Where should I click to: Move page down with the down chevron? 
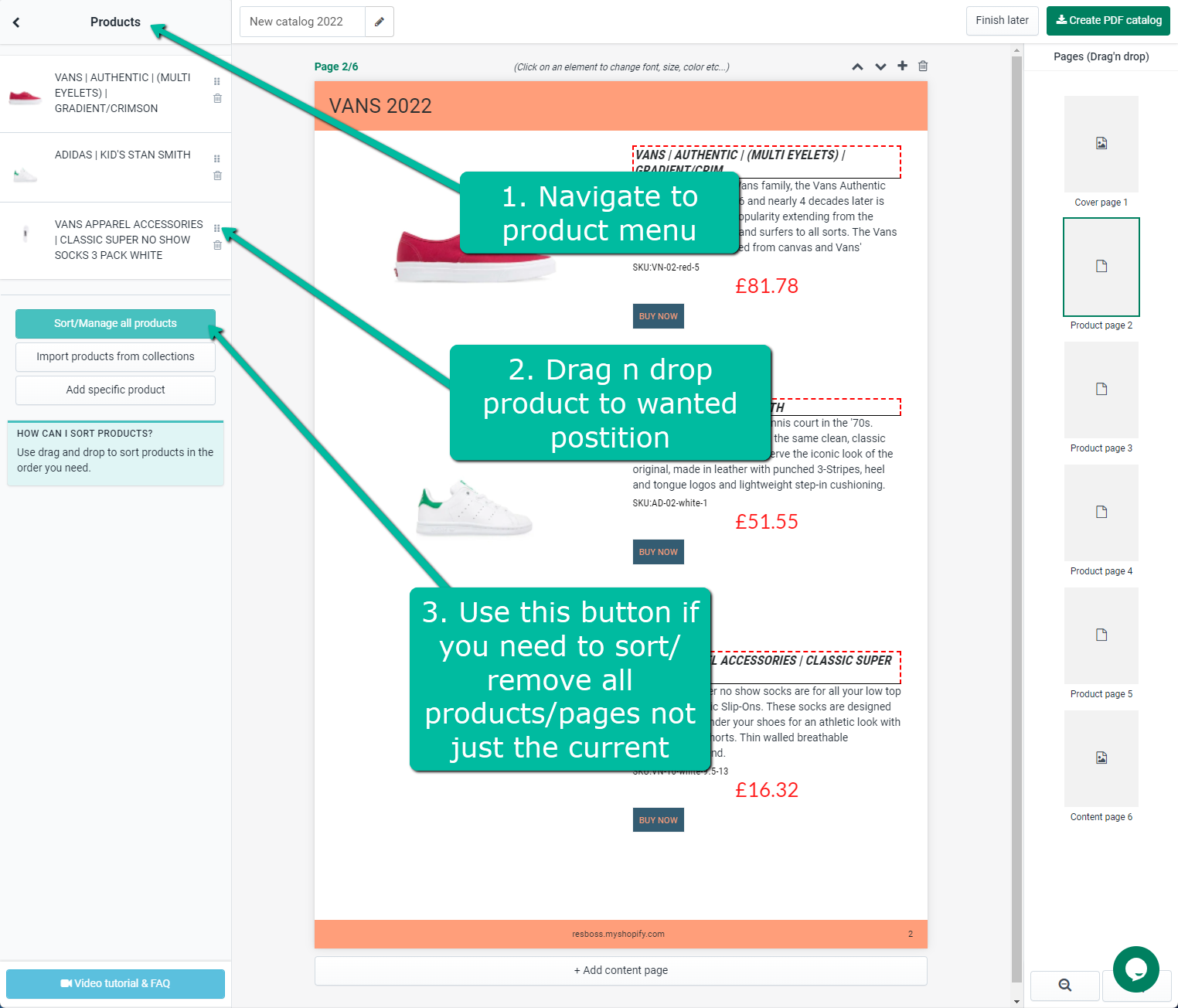(x=880, y=66)
